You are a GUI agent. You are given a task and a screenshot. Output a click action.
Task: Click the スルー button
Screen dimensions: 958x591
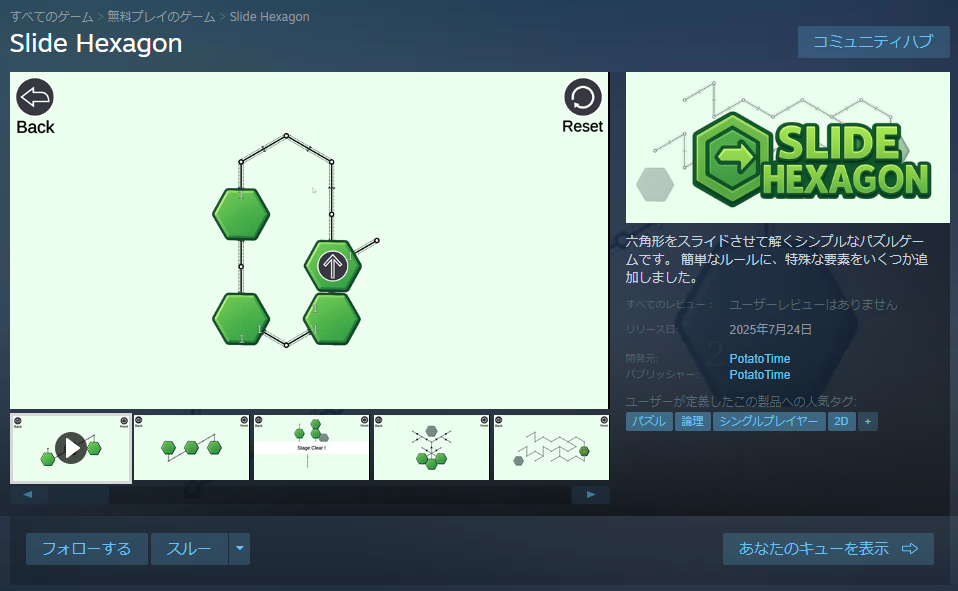click(189, 549)
